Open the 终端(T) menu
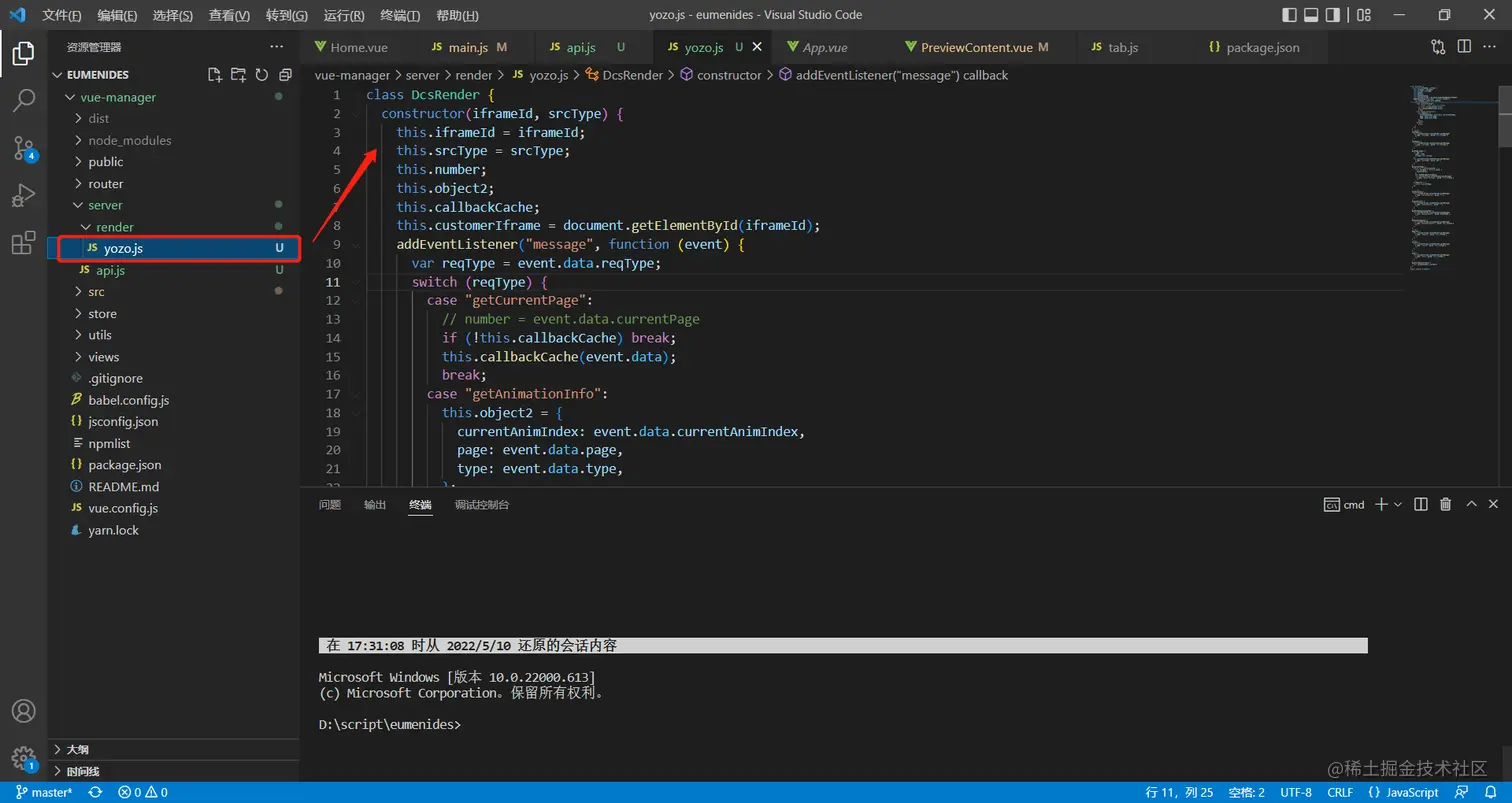The image size is (1512, 803). pos(401,15)
